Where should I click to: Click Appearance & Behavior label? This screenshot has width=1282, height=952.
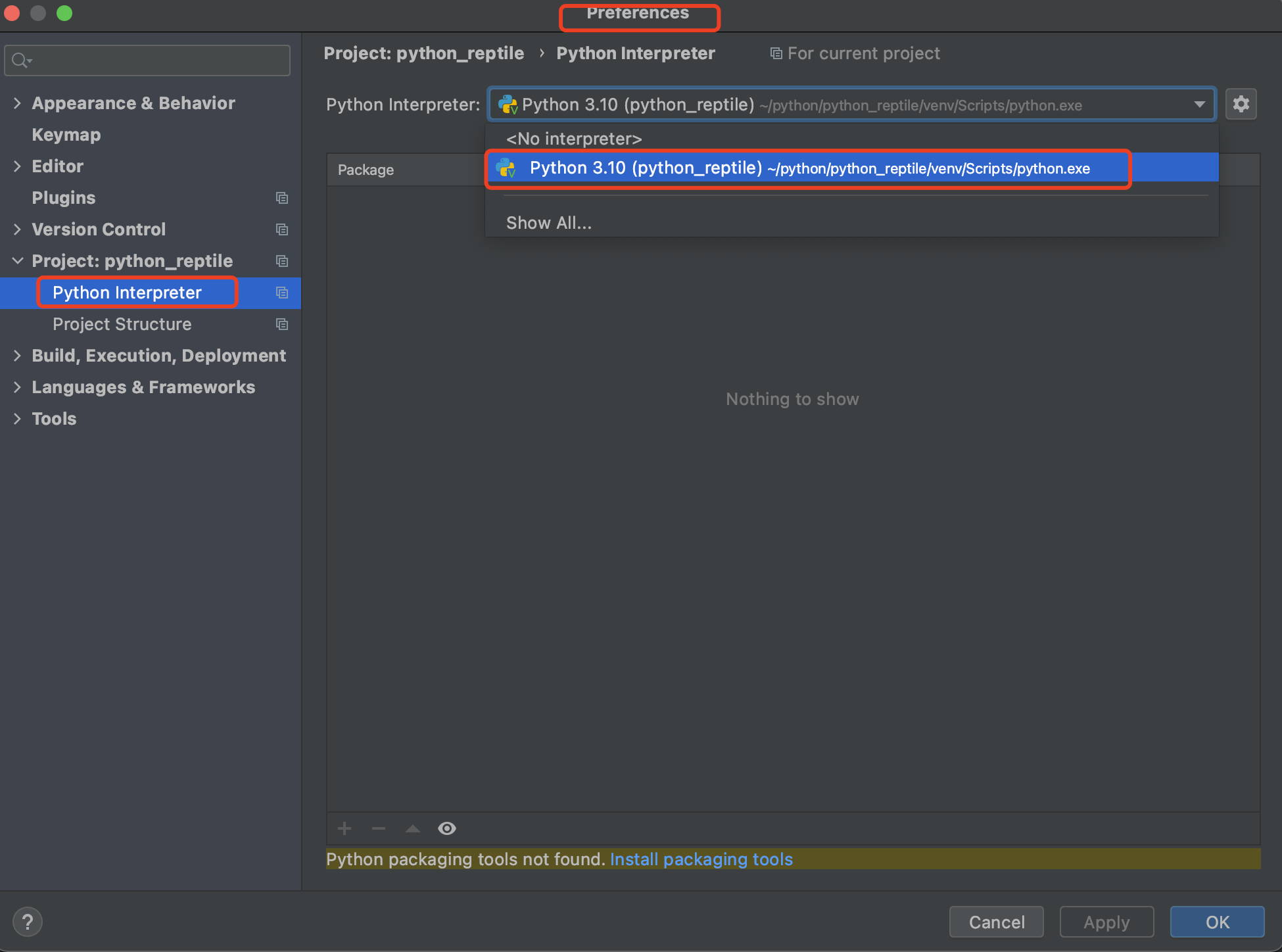click(133, 103)
